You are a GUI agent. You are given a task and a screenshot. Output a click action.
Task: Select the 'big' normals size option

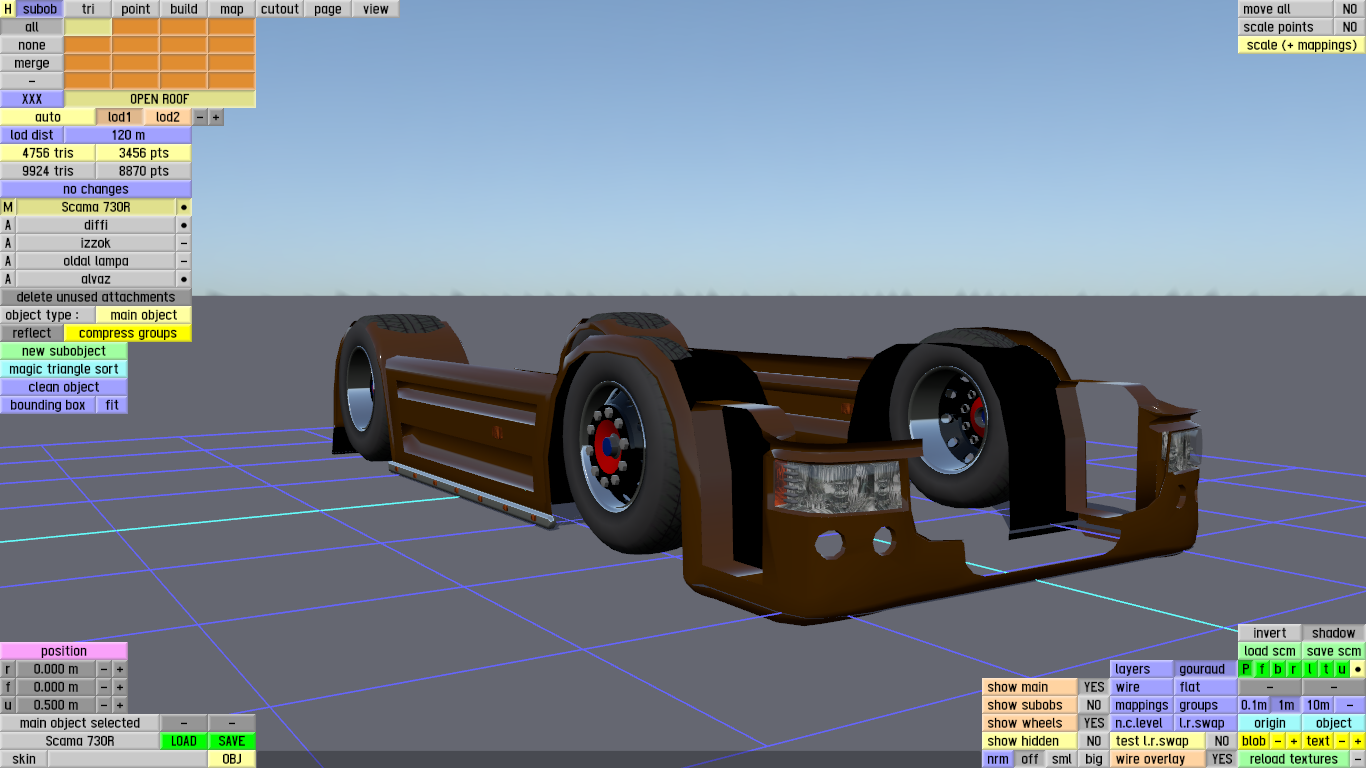(x=1094, y=759)
